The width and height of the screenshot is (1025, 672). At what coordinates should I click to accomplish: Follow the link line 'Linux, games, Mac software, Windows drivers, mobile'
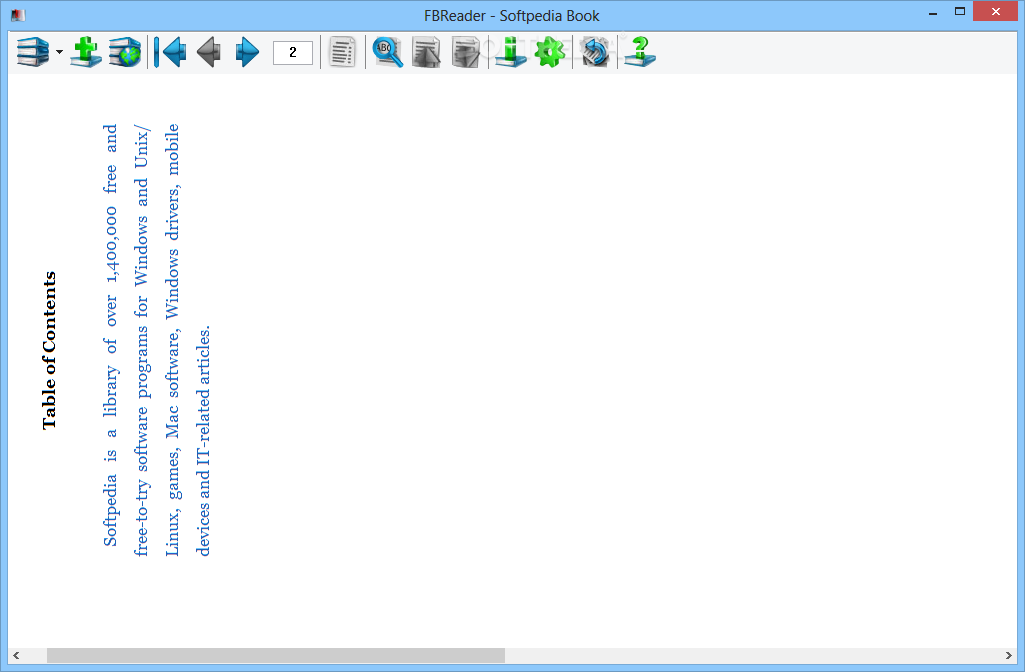click(x=173, y=340)
